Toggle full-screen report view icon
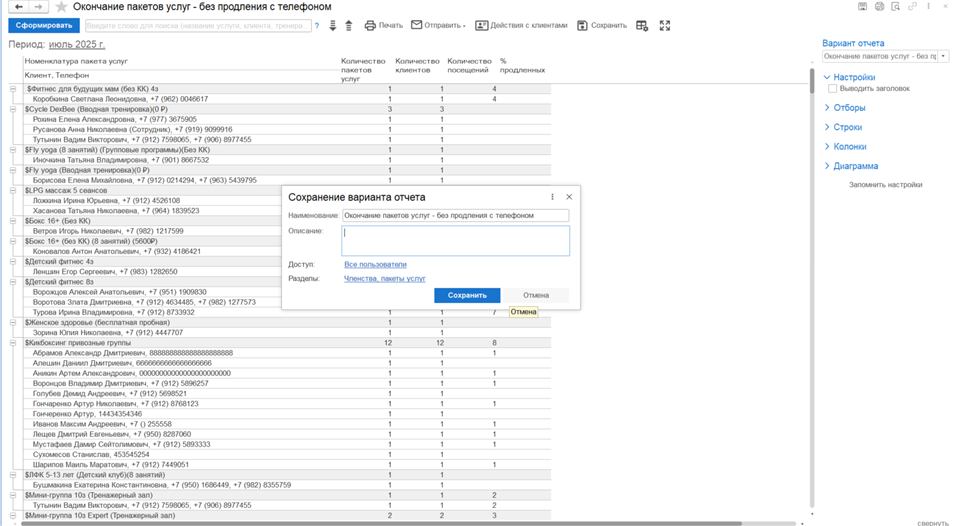This screenshot has width=960, height=526. tap(665, 26)
